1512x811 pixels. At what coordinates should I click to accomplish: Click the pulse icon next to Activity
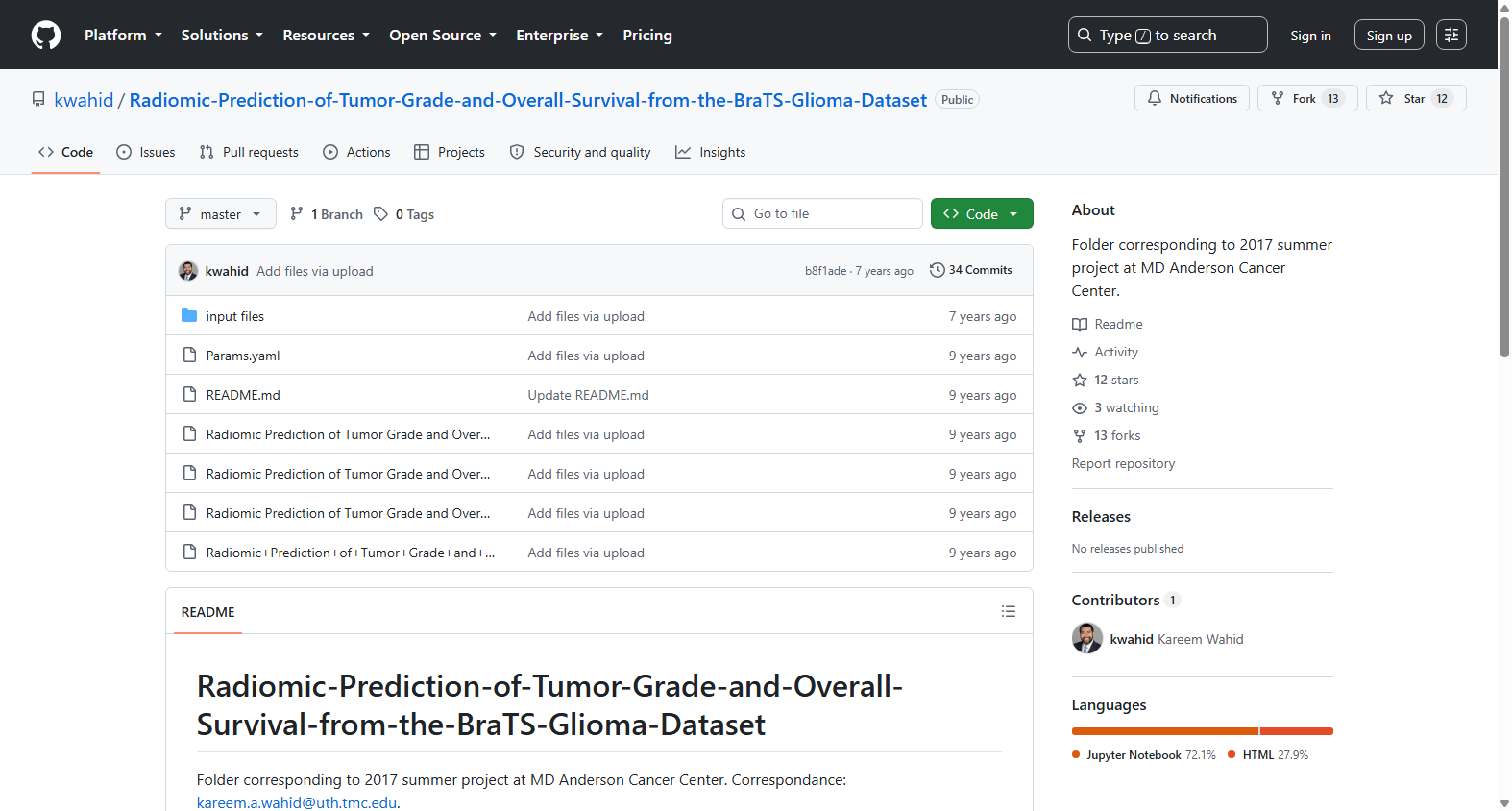click(x=1080, y=353)
